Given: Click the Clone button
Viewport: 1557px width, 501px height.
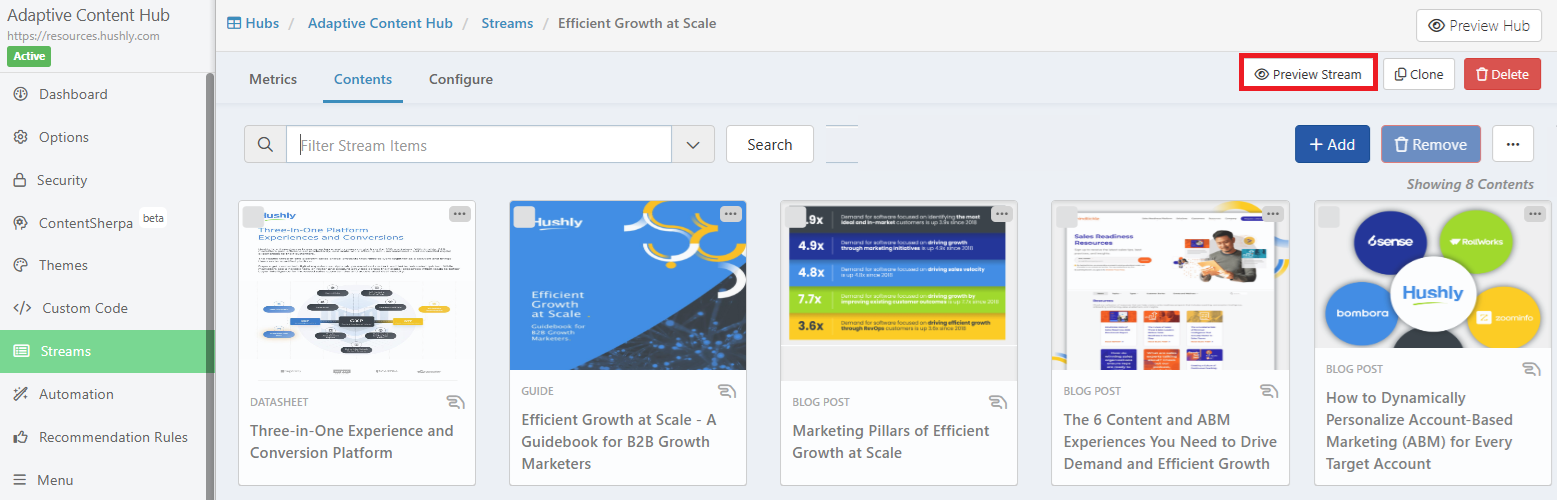Looking at the screenshot, I should tap(1418, 74).
